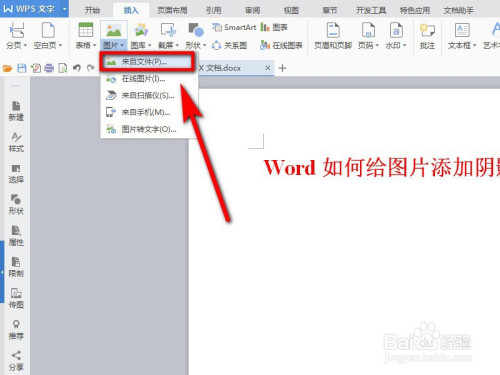Click the 分页 page break icon

point(17,30)
